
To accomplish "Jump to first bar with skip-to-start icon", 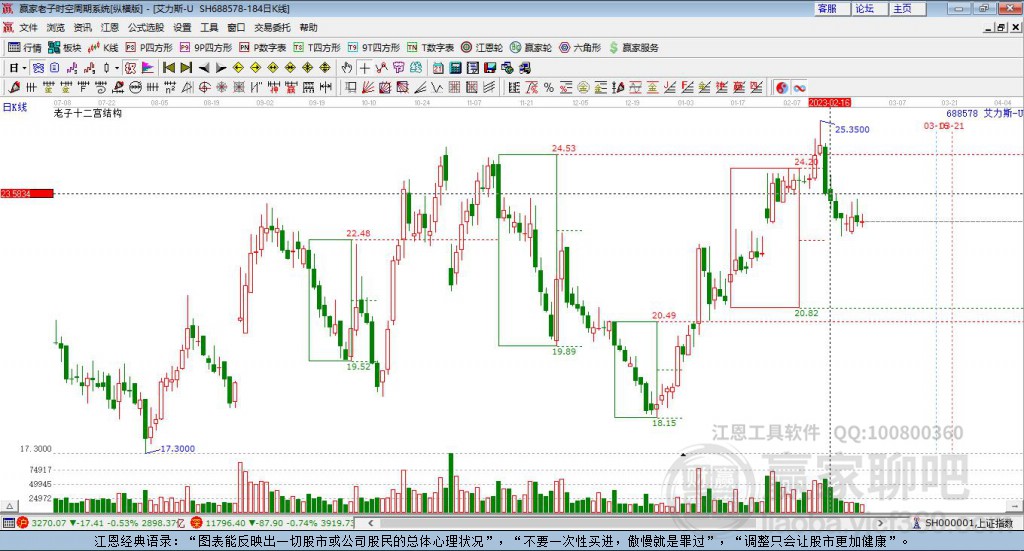I will pos(168,68).
